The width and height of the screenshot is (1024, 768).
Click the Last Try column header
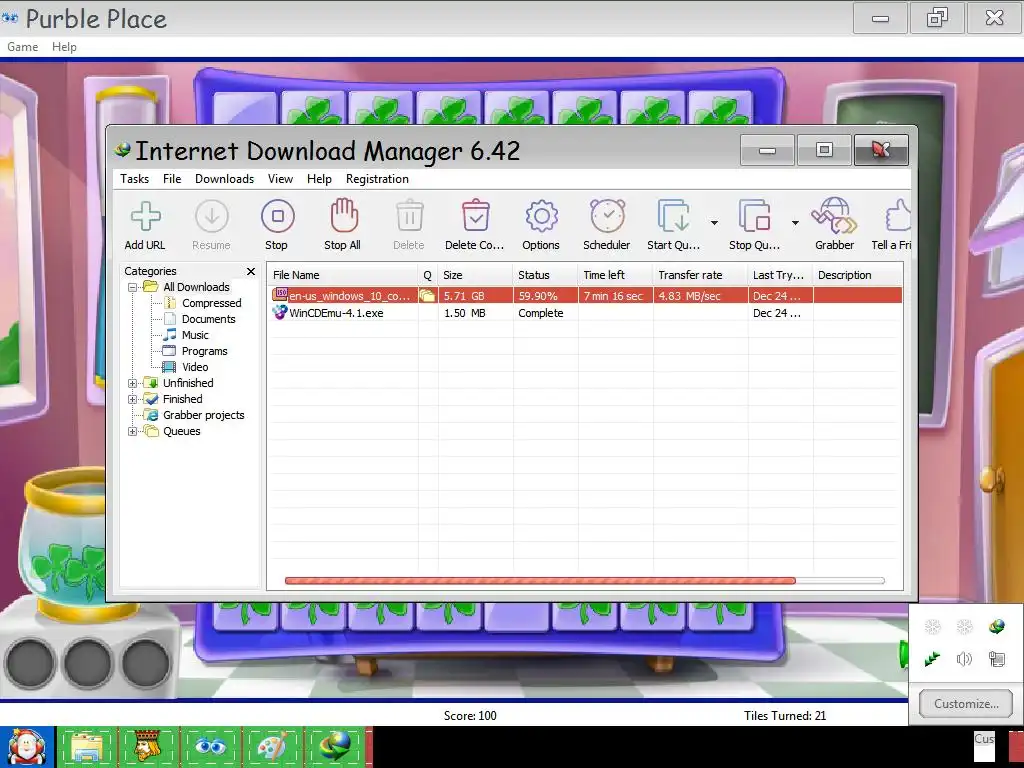[x=780, y=275]
